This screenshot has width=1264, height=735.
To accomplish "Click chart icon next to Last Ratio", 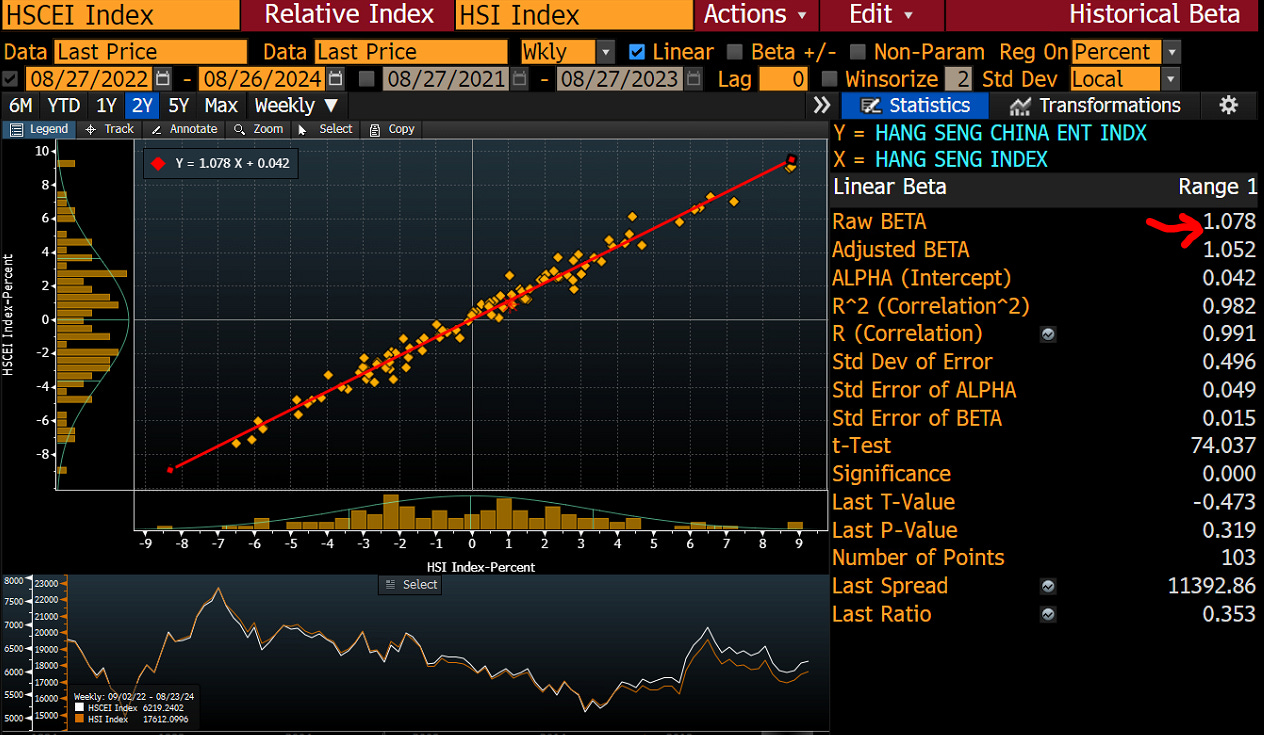I will (x=1048, y=614).
